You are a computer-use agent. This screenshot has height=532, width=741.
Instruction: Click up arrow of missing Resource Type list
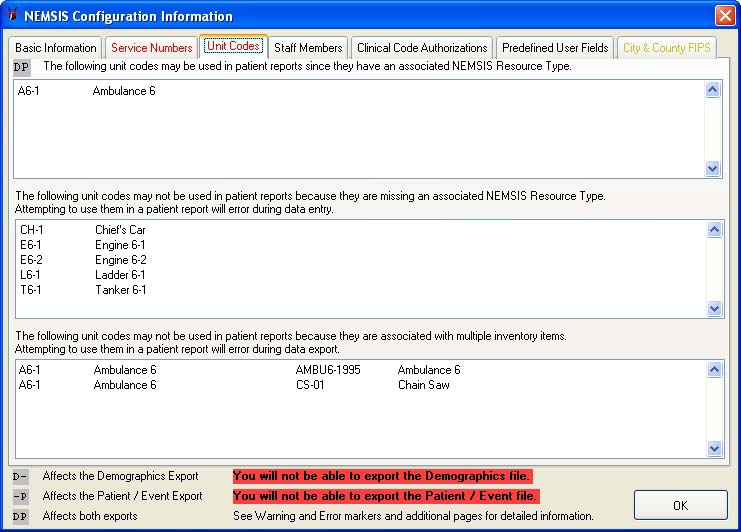(x=715, y=230)
